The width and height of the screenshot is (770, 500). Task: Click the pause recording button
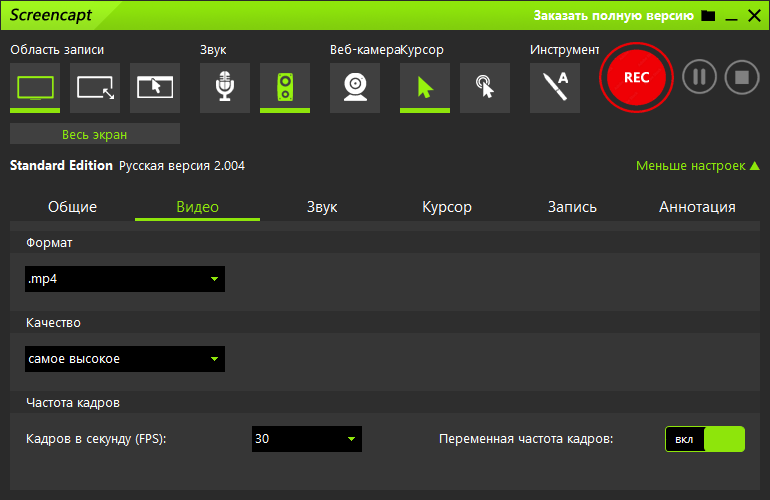[699, 77]
